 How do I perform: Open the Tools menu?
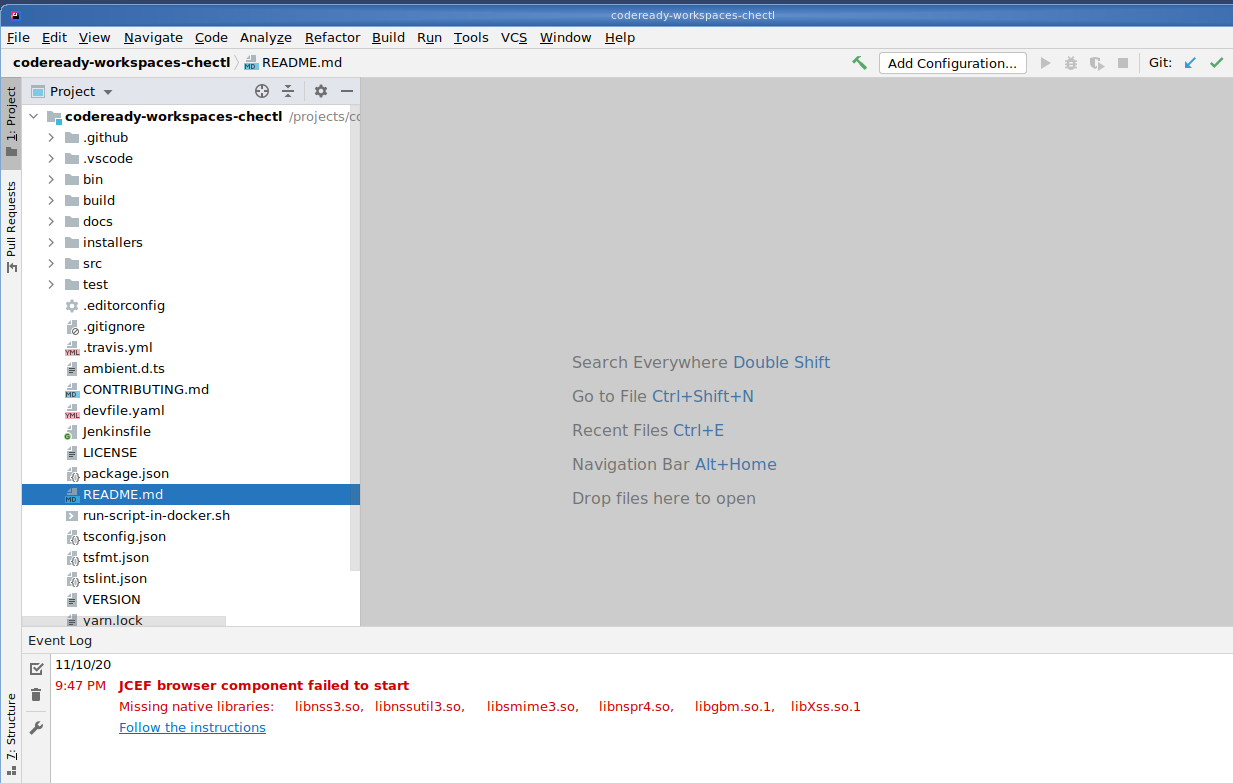[471, 37]
